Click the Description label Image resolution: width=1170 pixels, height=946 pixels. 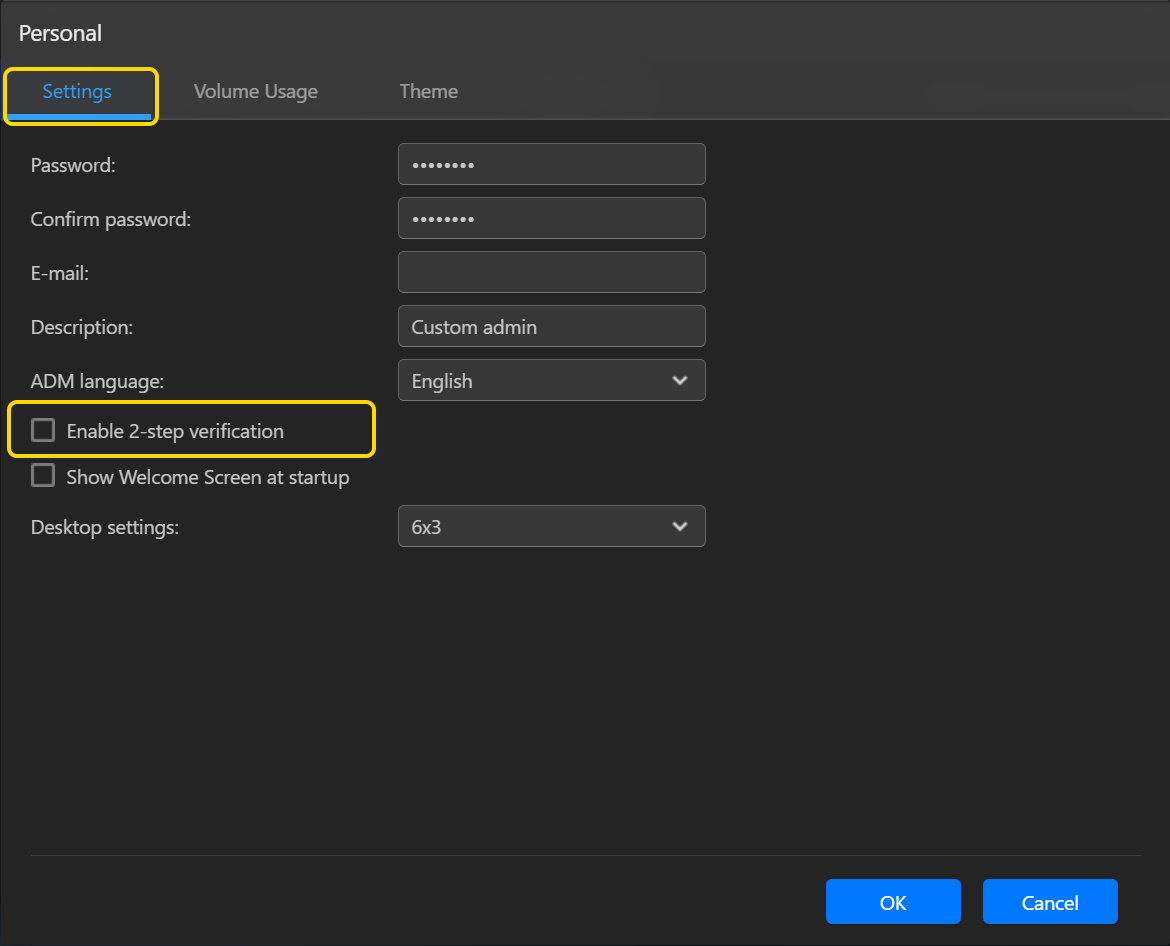point(81,328)
